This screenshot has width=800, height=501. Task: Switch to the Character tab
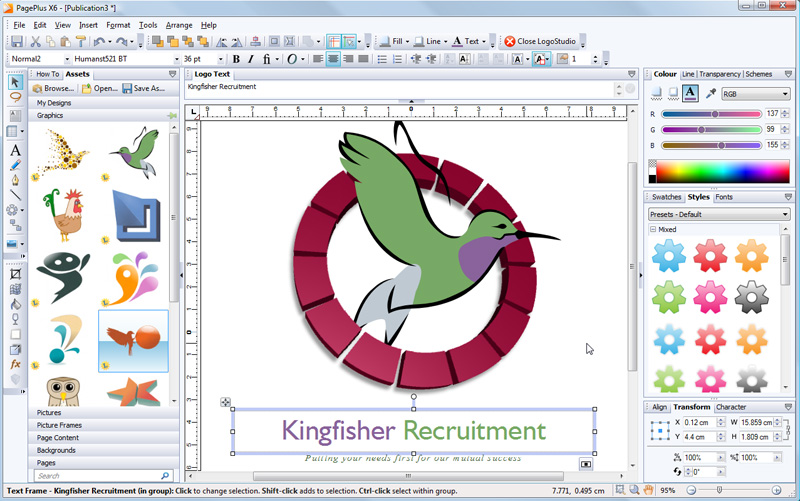(731, 407)
